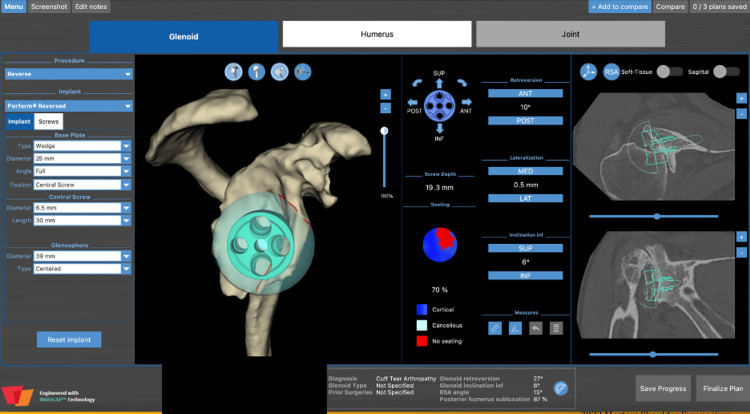
Task: Click the 3D axes view icon
Action: 588,72
